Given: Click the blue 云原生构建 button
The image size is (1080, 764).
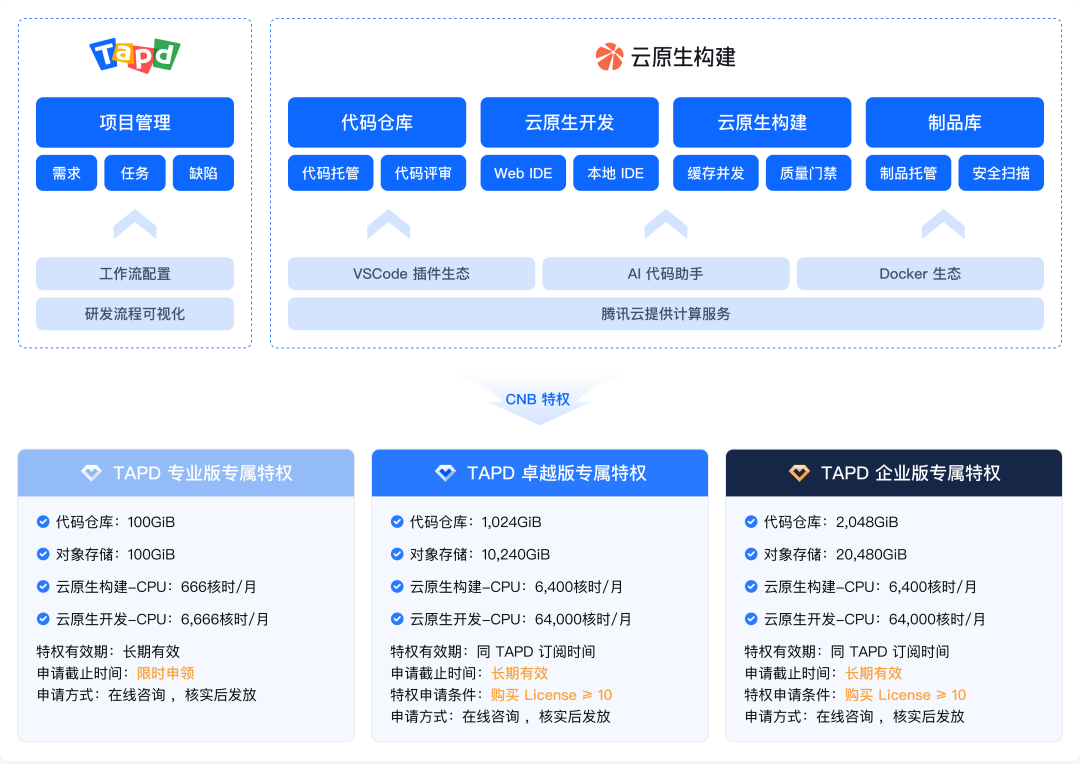Looking at the screenshot, I should 762,123.
